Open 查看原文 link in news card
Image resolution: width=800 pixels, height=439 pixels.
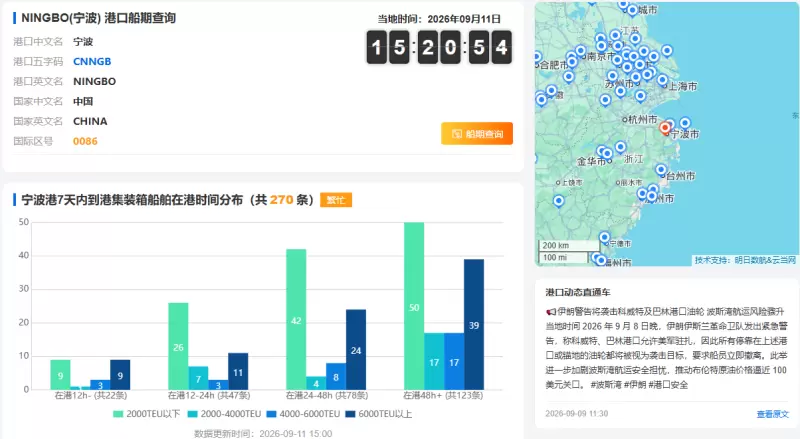(772, 414)
